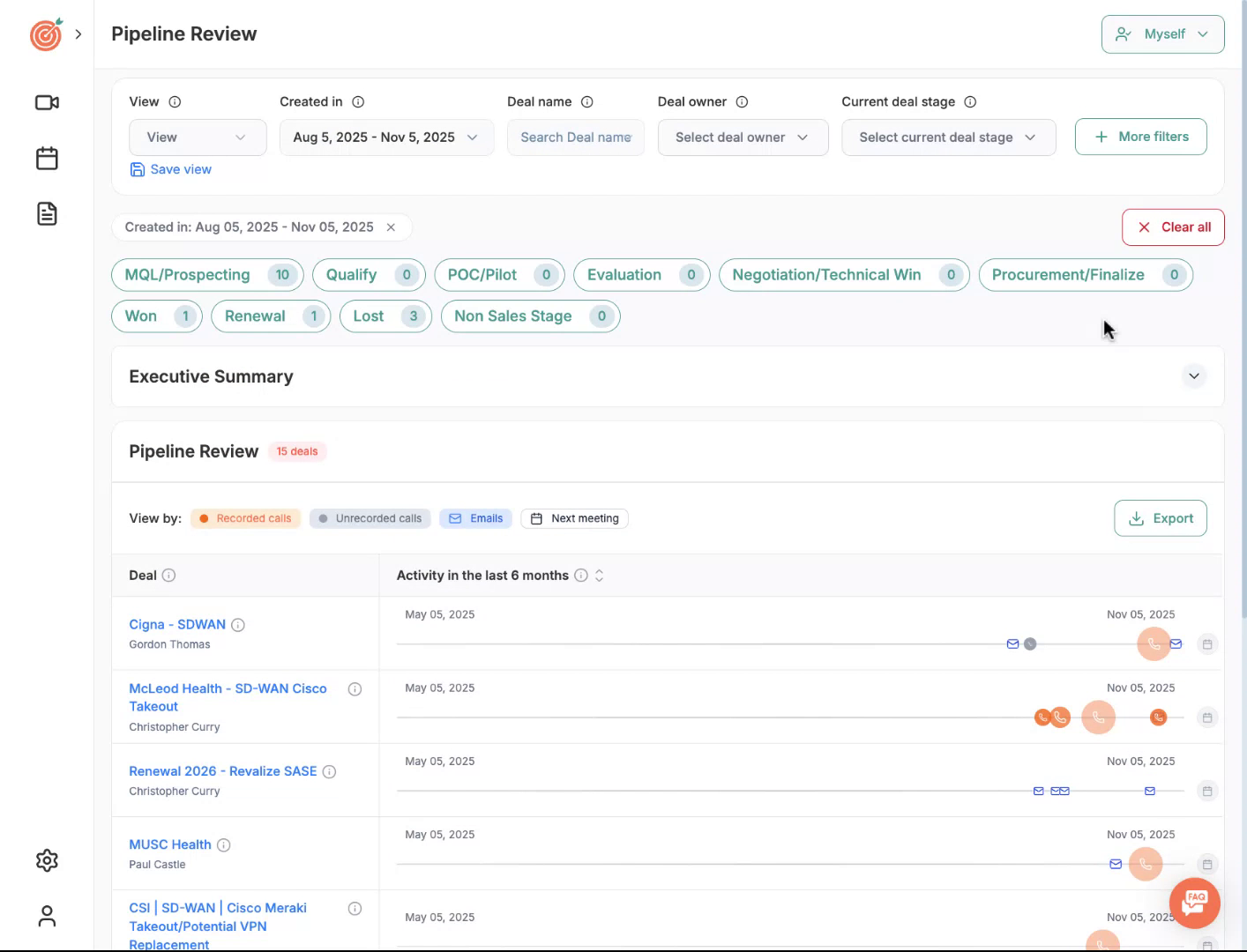
Task: Click the info icon beside McLeod Health deal
Action: tap(355, 689)
